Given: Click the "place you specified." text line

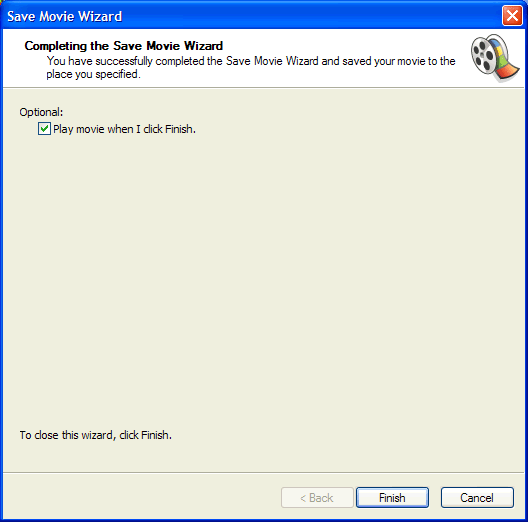Looking at the screenshot, I should pos(93,74).
